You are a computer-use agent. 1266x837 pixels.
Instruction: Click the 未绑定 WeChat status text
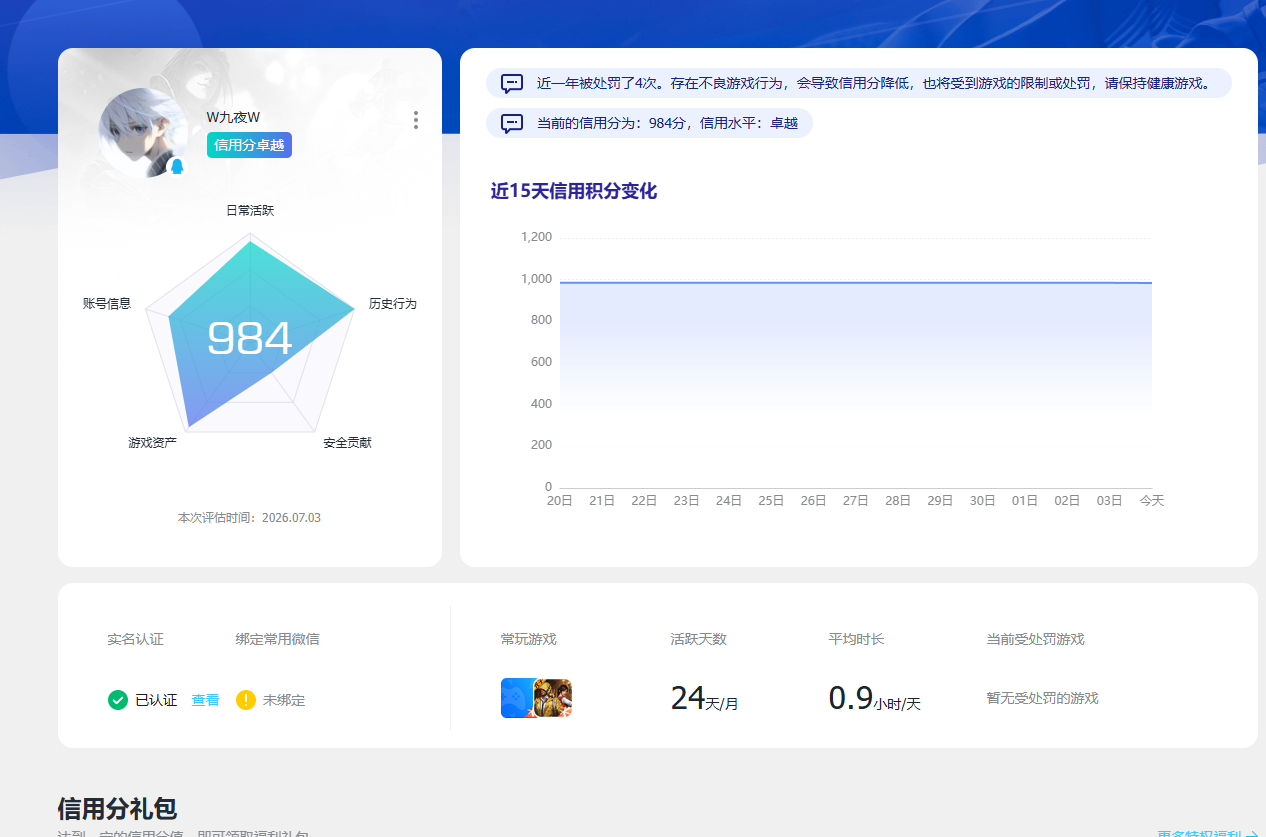(284, 700)
